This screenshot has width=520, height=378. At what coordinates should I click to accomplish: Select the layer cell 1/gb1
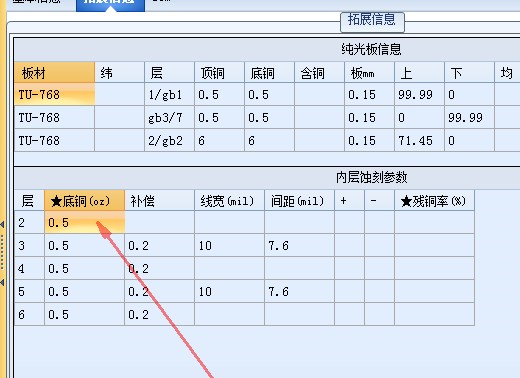[169, 95]
